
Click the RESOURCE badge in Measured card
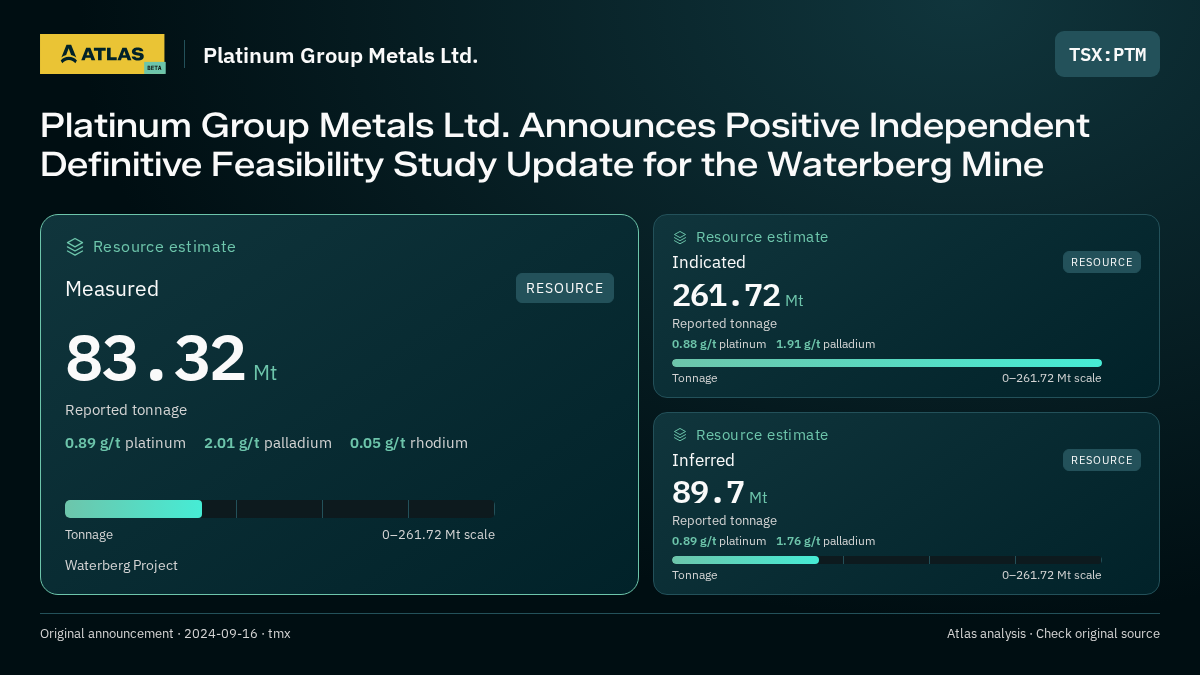pos(565,288)
